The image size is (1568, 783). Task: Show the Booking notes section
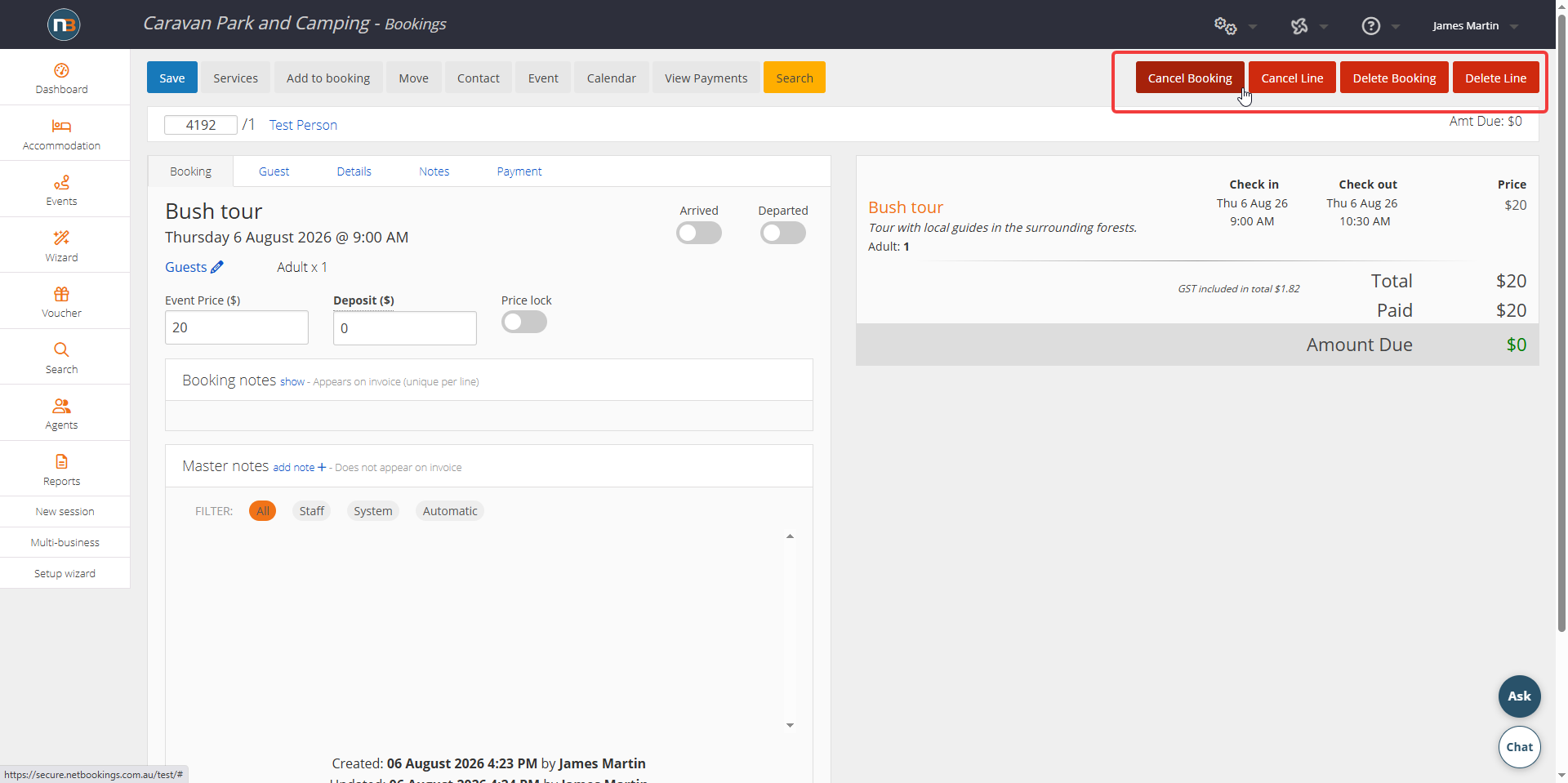[292, 381]
